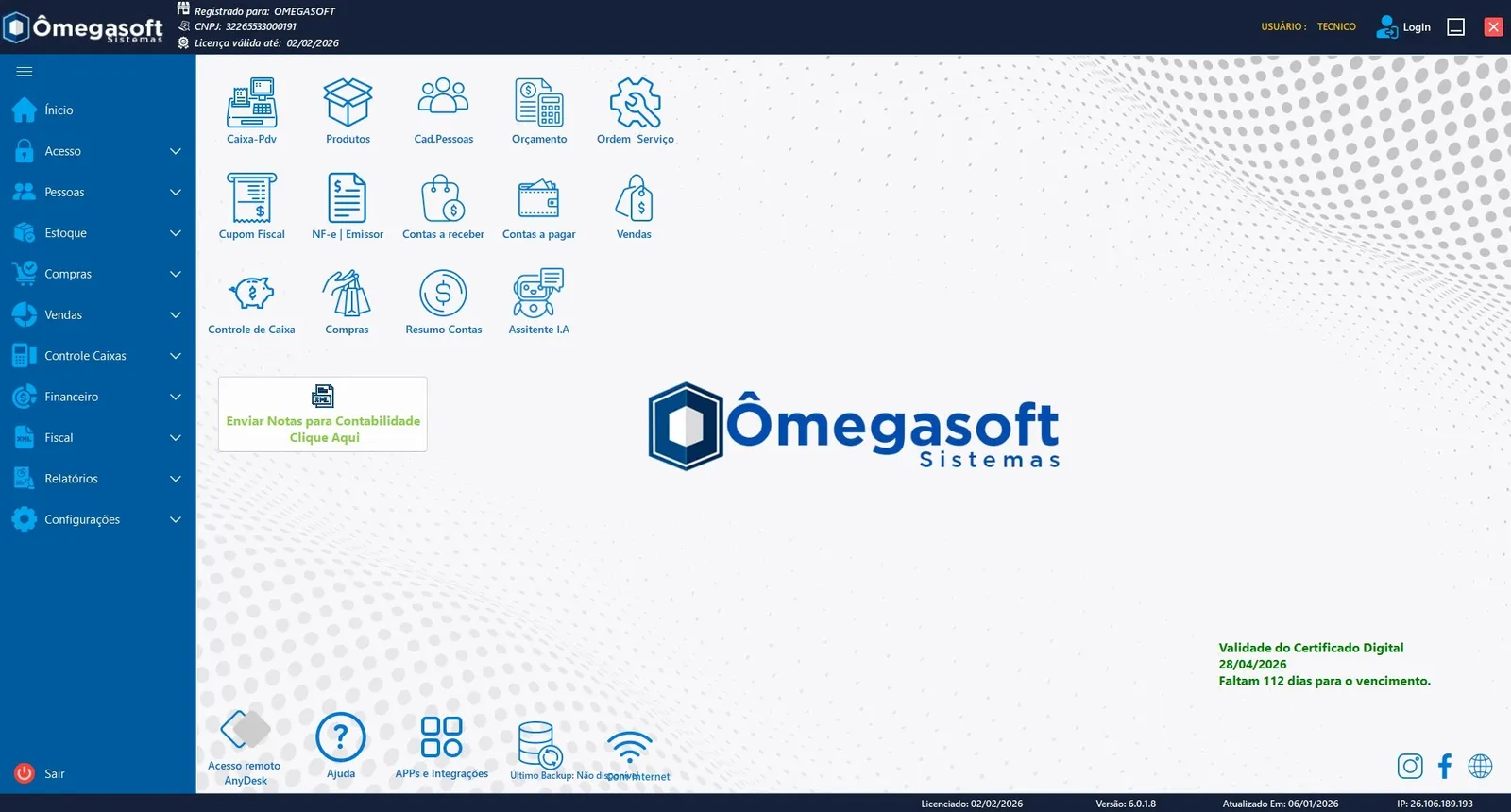Click the IP: 26.106.189.193 status text

click(1435, 804)
